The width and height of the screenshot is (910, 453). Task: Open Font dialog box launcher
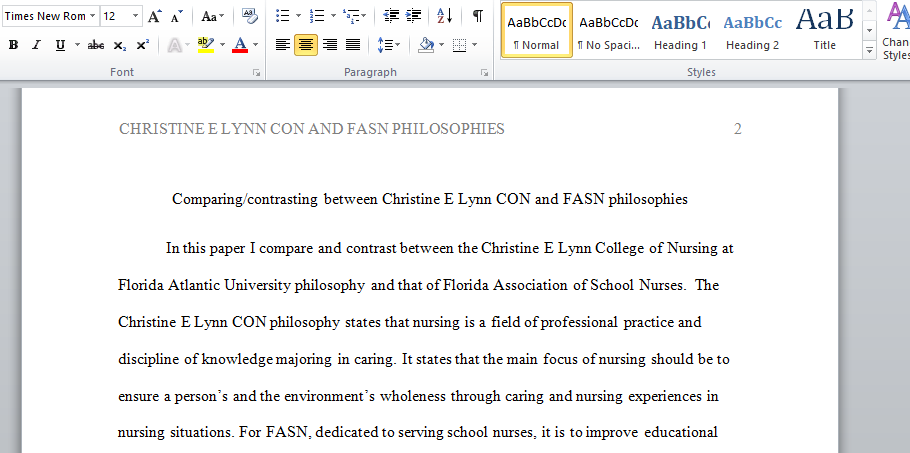[256, 73]
